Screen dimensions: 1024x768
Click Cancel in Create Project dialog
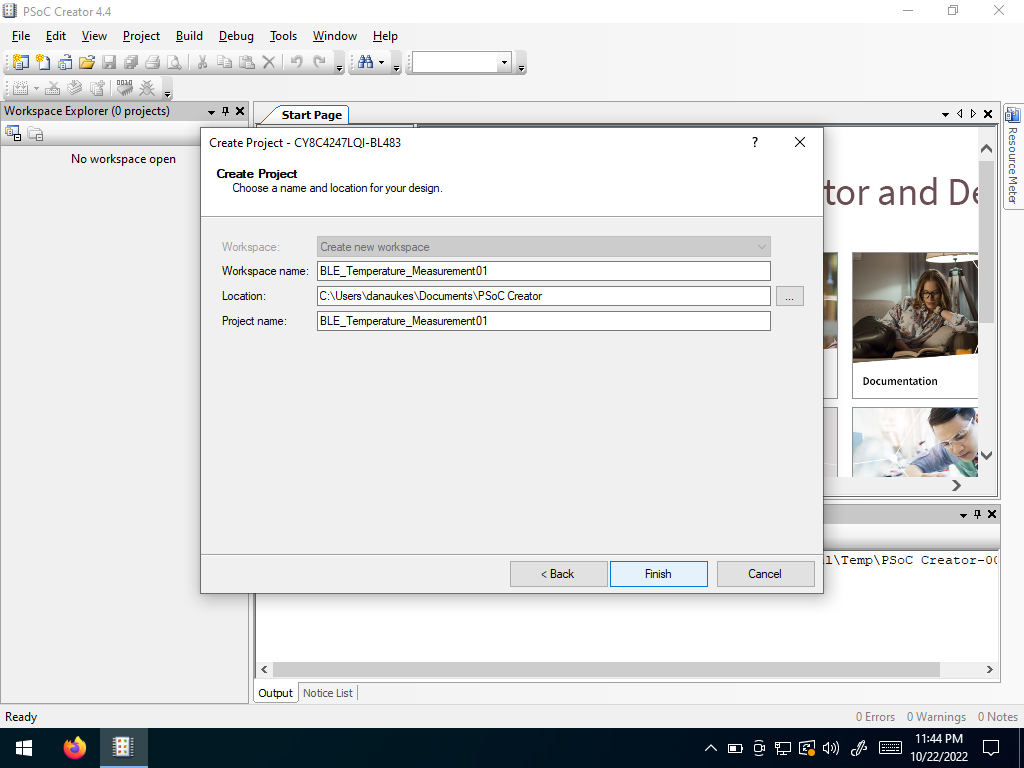(x=765, y=574)
